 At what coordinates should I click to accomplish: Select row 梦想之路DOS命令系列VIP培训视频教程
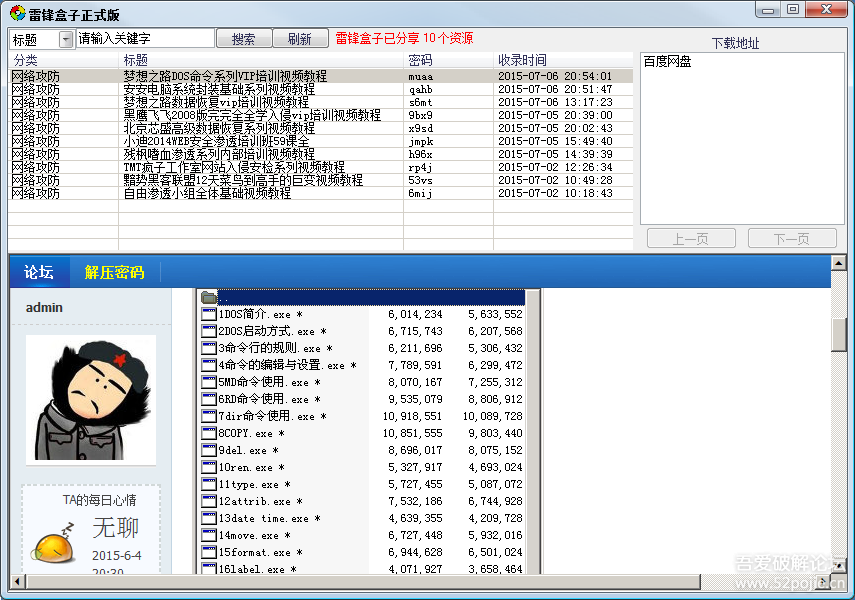(x=321, y=76)
